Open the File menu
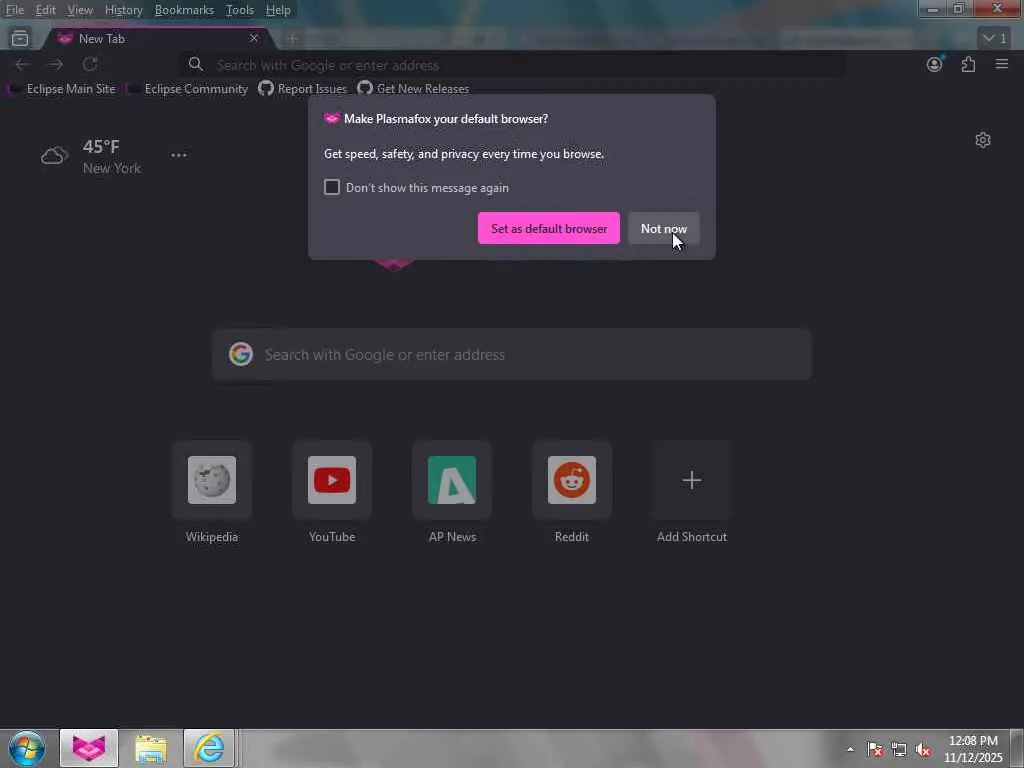Viewport: 1024px width, 768px height. (14, 10)
